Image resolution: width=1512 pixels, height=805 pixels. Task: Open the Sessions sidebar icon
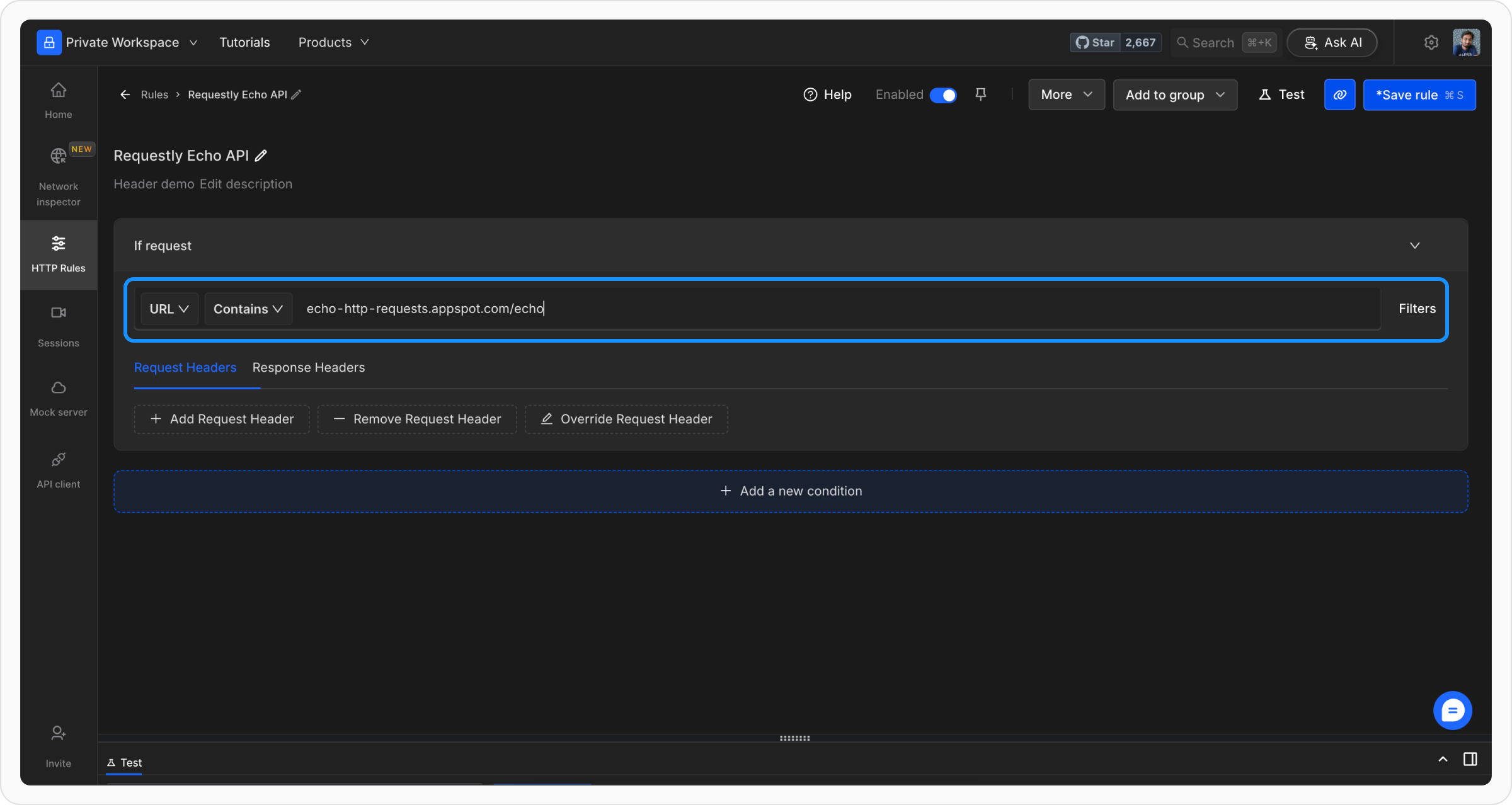[x=58, y=312]
